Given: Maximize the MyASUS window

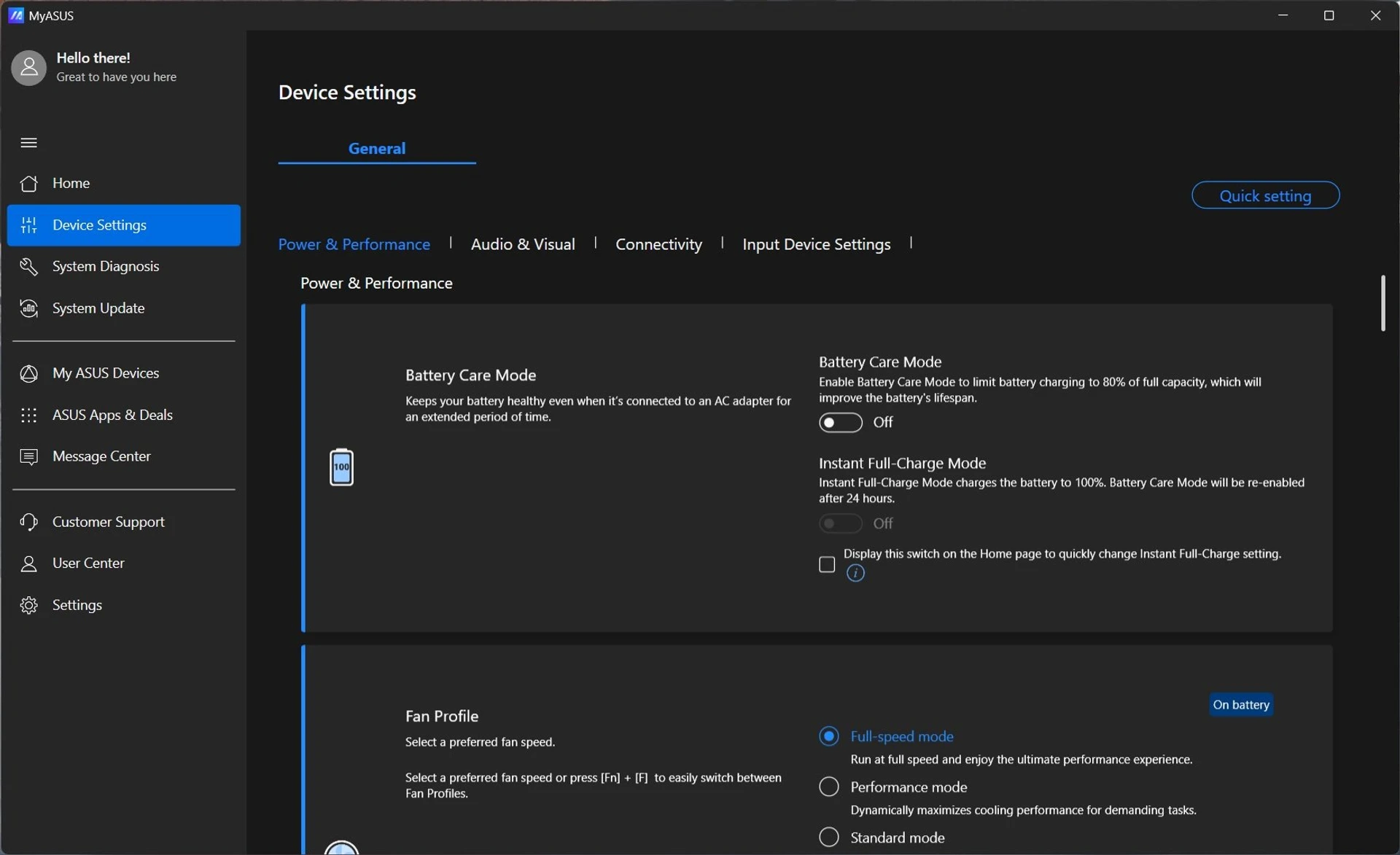Looking at the screenshot, I should click(x=1329, y=15).
